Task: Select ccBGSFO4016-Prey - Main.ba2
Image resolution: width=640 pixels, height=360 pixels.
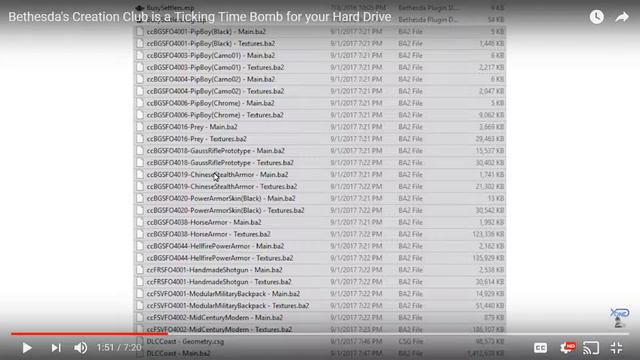Action: (x=192, y=127)
